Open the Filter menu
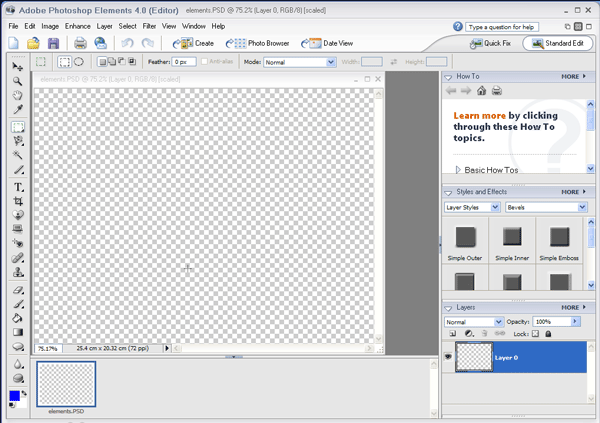Viewport: 600px width, 423px height. 149,26
